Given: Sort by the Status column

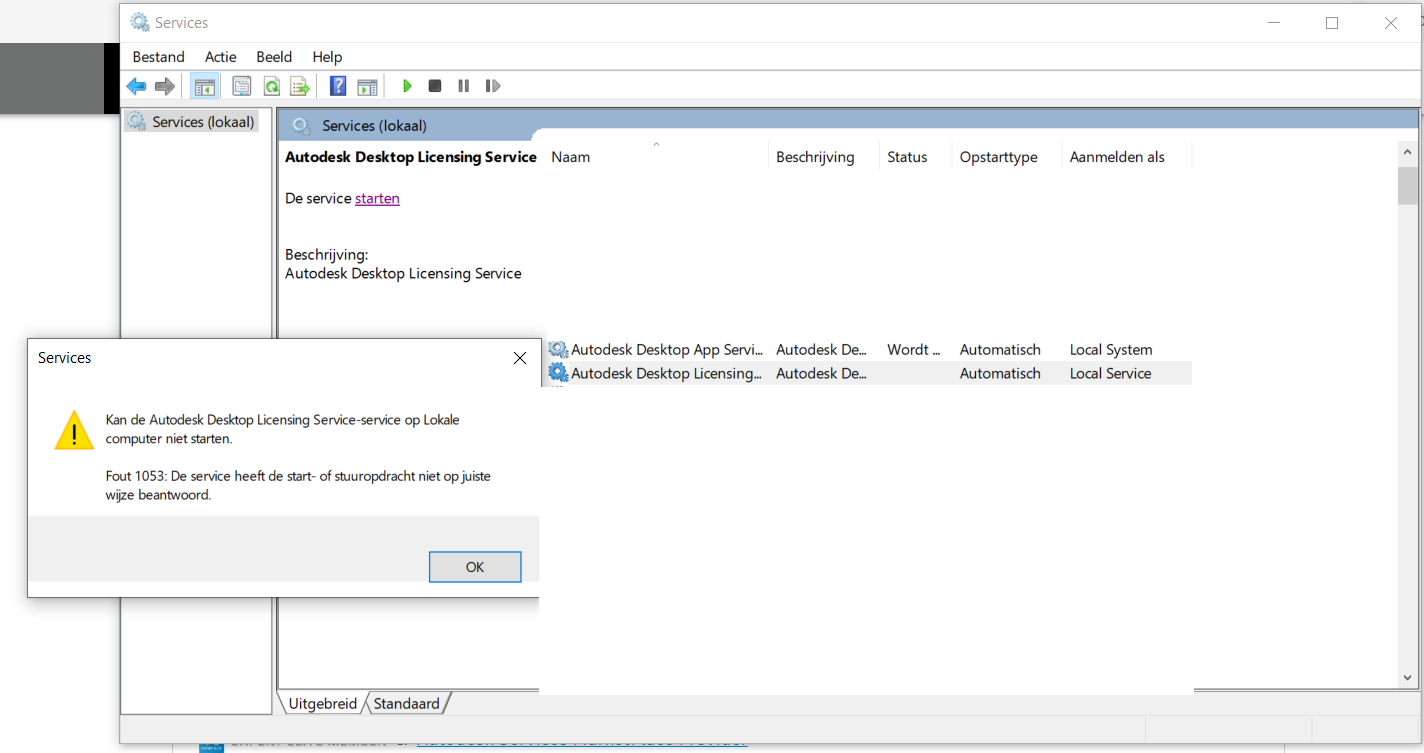Looking at the screenshot, I should click(915, 157).
